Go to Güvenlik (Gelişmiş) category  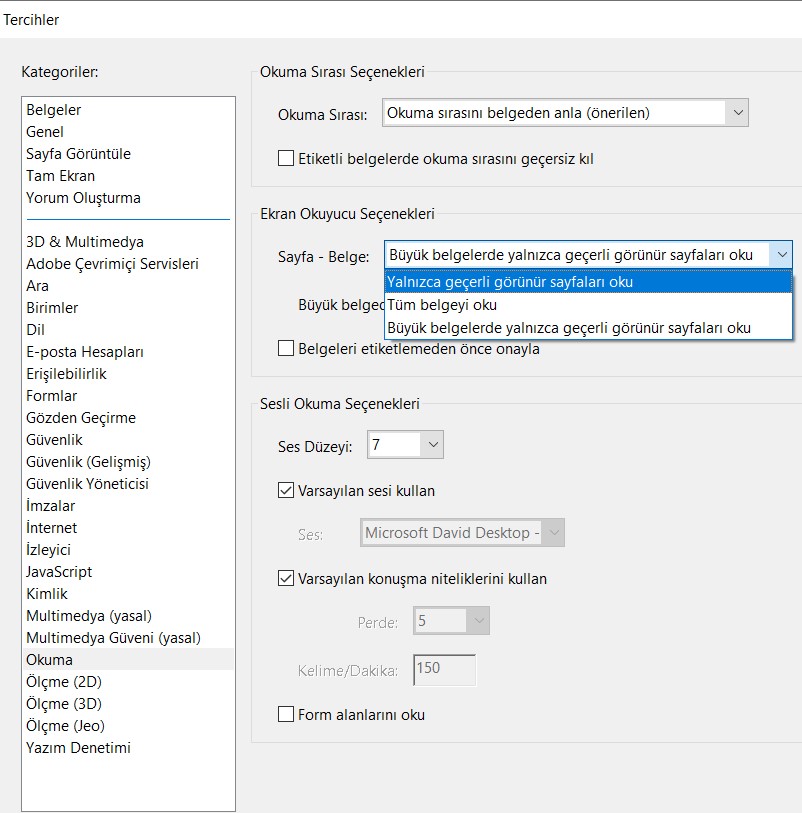coord(88,462)
